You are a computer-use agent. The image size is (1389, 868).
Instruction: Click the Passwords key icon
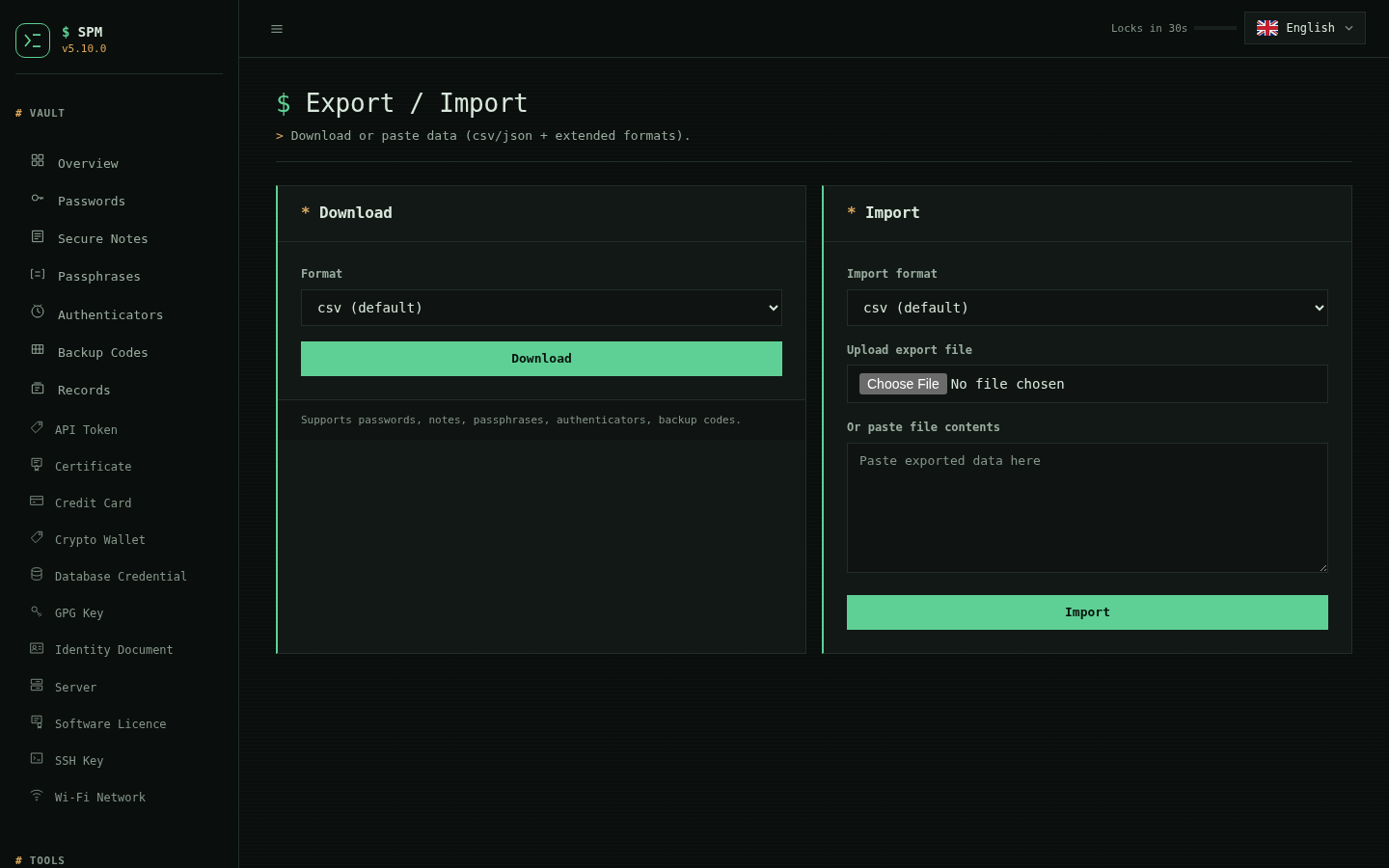pyautogui.click(x=38, y=198)
